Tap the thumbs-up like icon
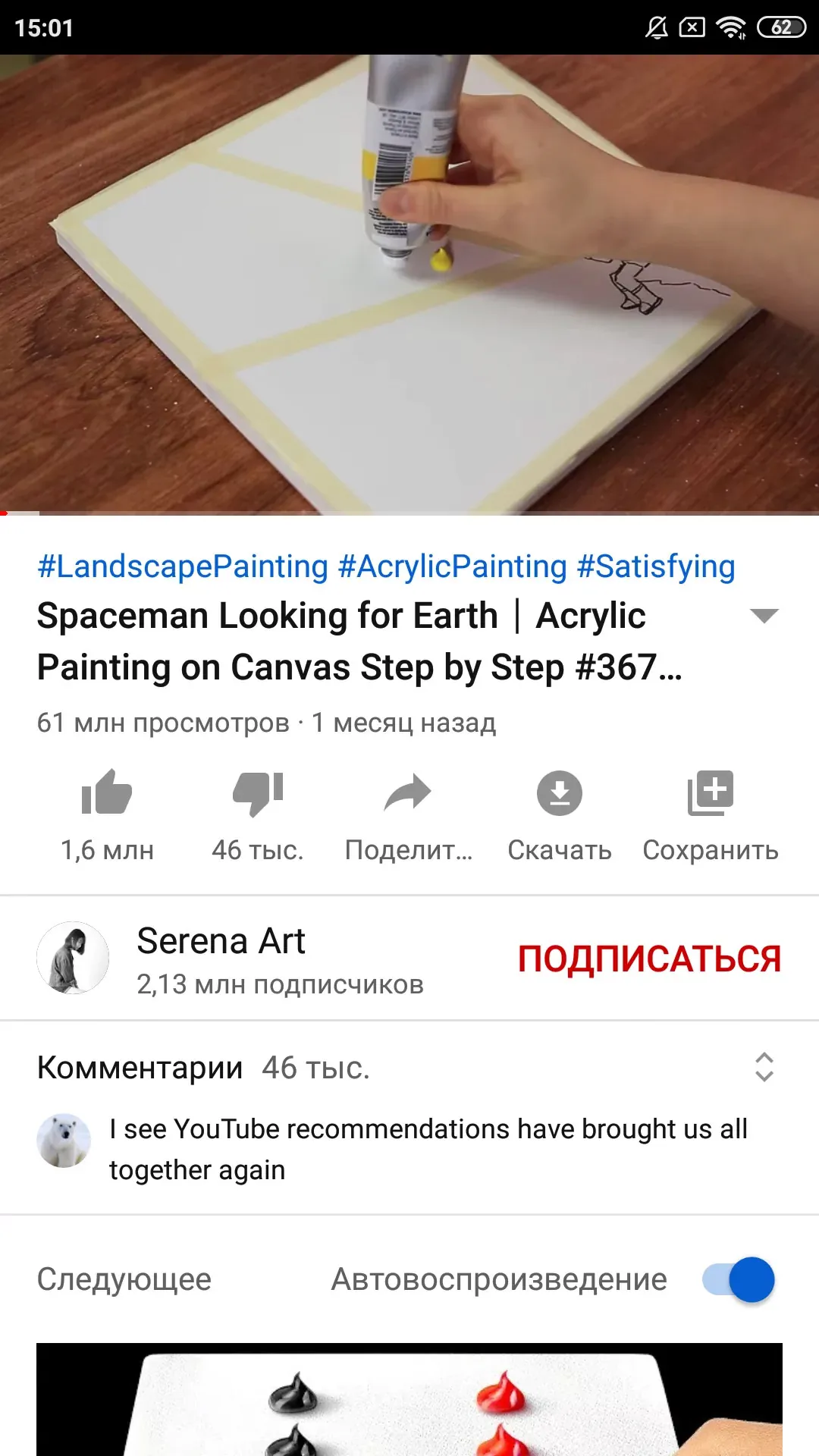 (107, 792)
